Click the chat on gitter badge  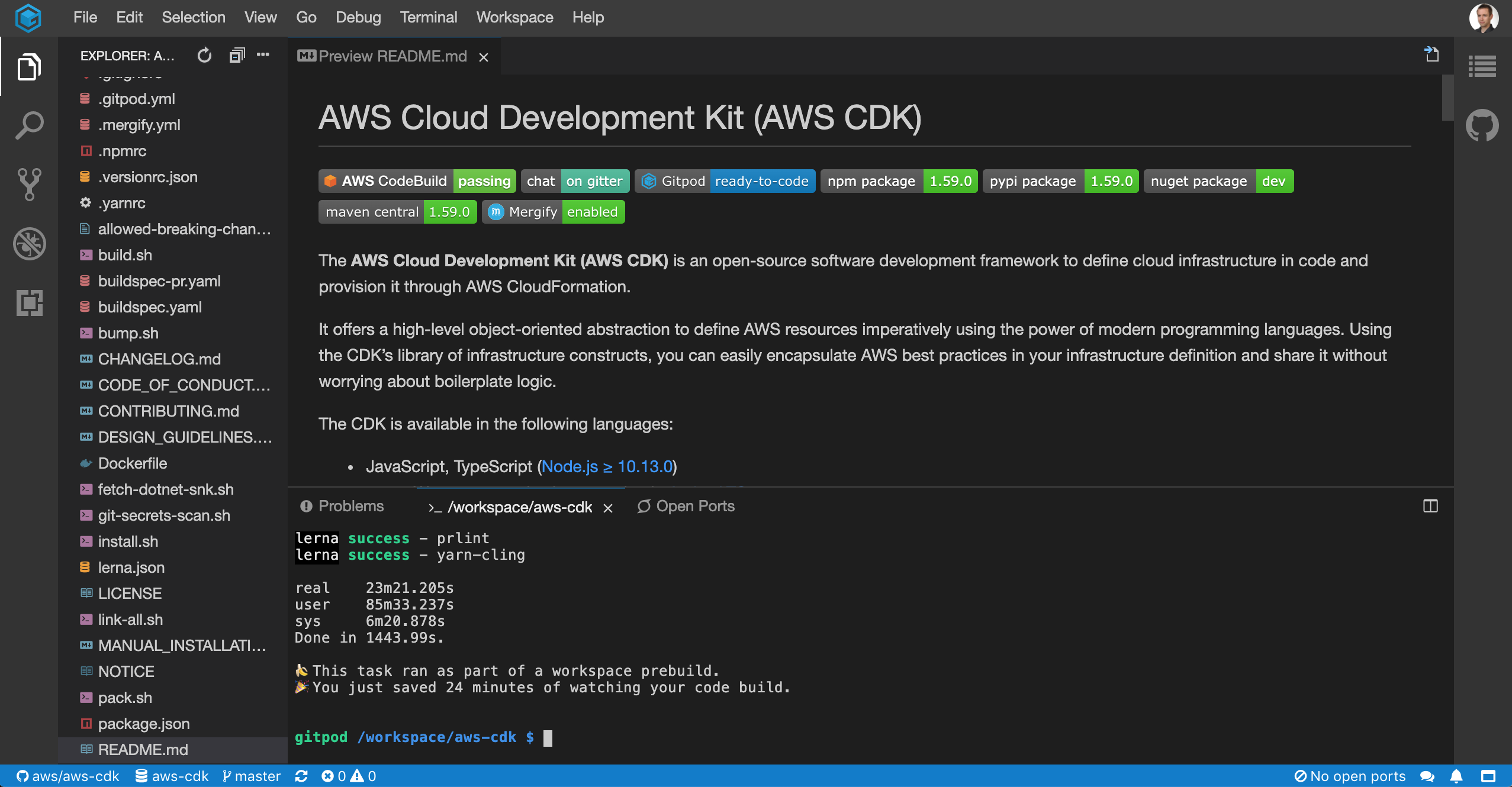[575, 181]
